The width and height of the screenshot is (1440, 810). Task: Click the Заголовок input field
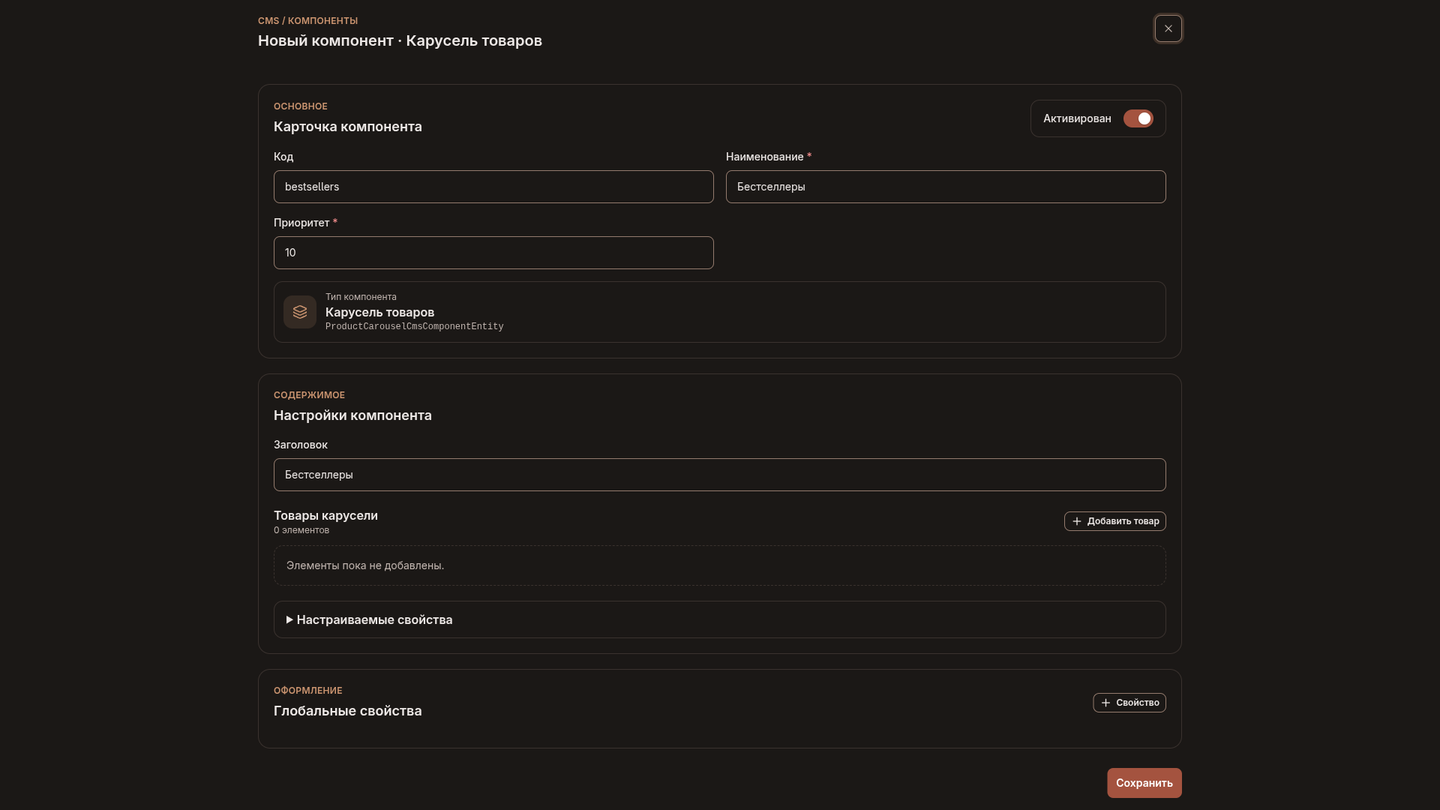tap(720, 475)
